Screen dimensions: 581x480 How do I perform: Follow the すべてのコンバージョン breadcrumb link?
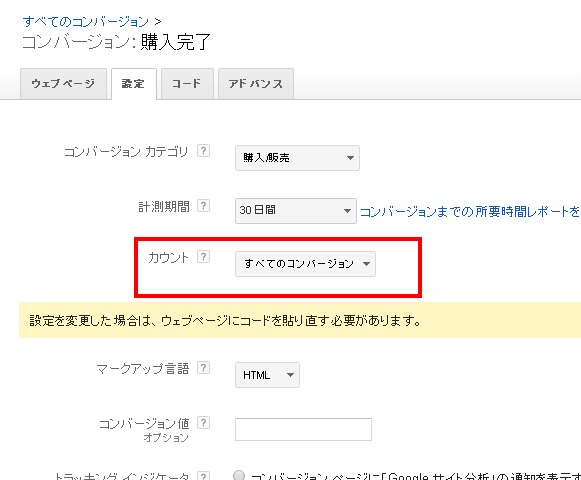pyautogui.click(x=86, y=21)
